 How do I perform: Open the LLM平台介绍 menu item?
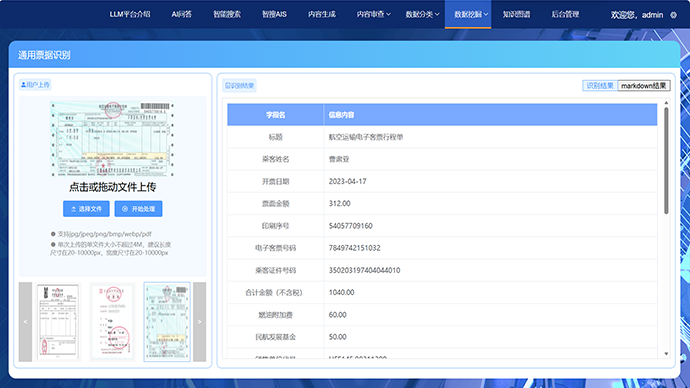point(130,15)
